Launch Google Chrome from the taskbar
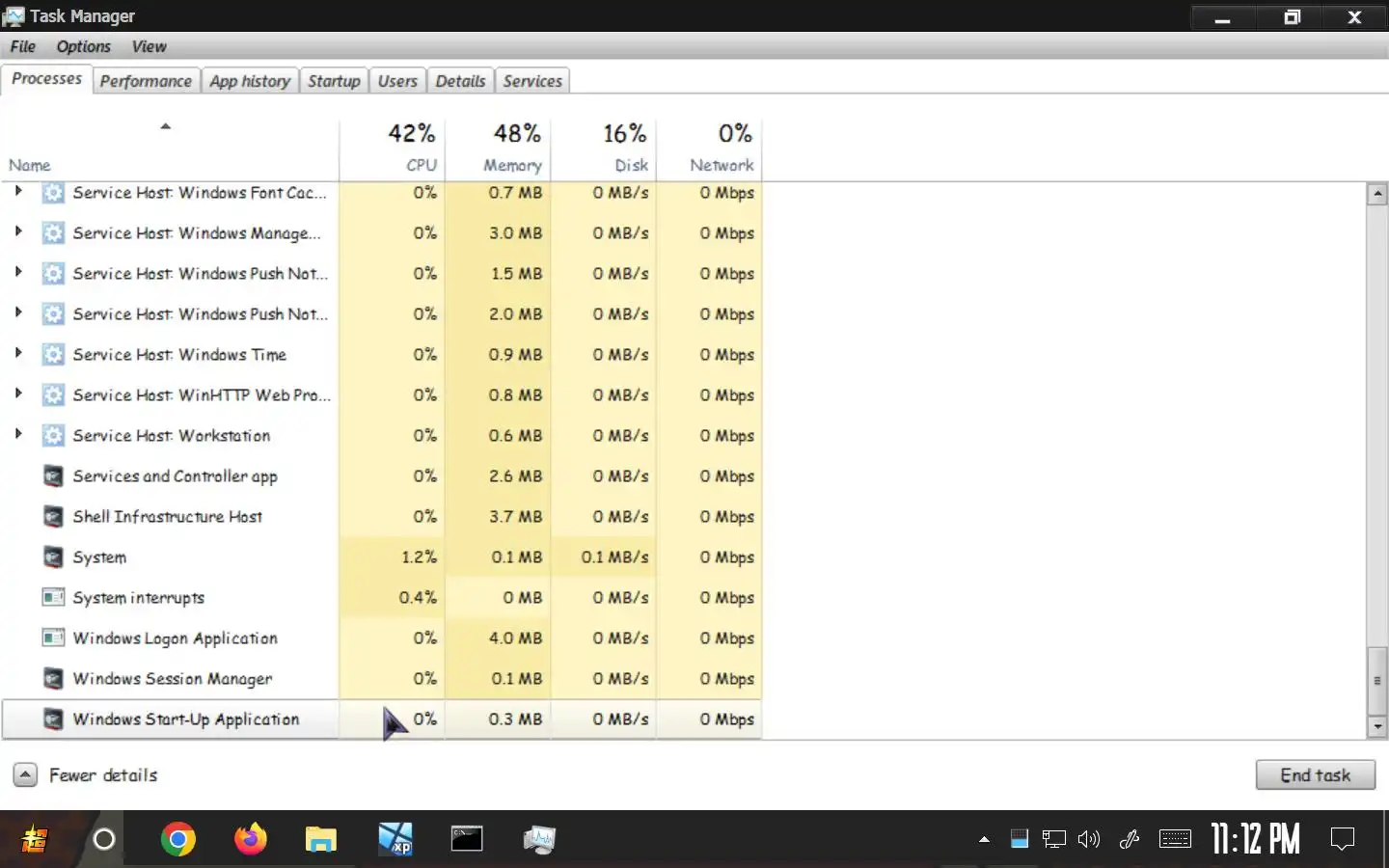The image size is (1389, 868). coord(178,839)
